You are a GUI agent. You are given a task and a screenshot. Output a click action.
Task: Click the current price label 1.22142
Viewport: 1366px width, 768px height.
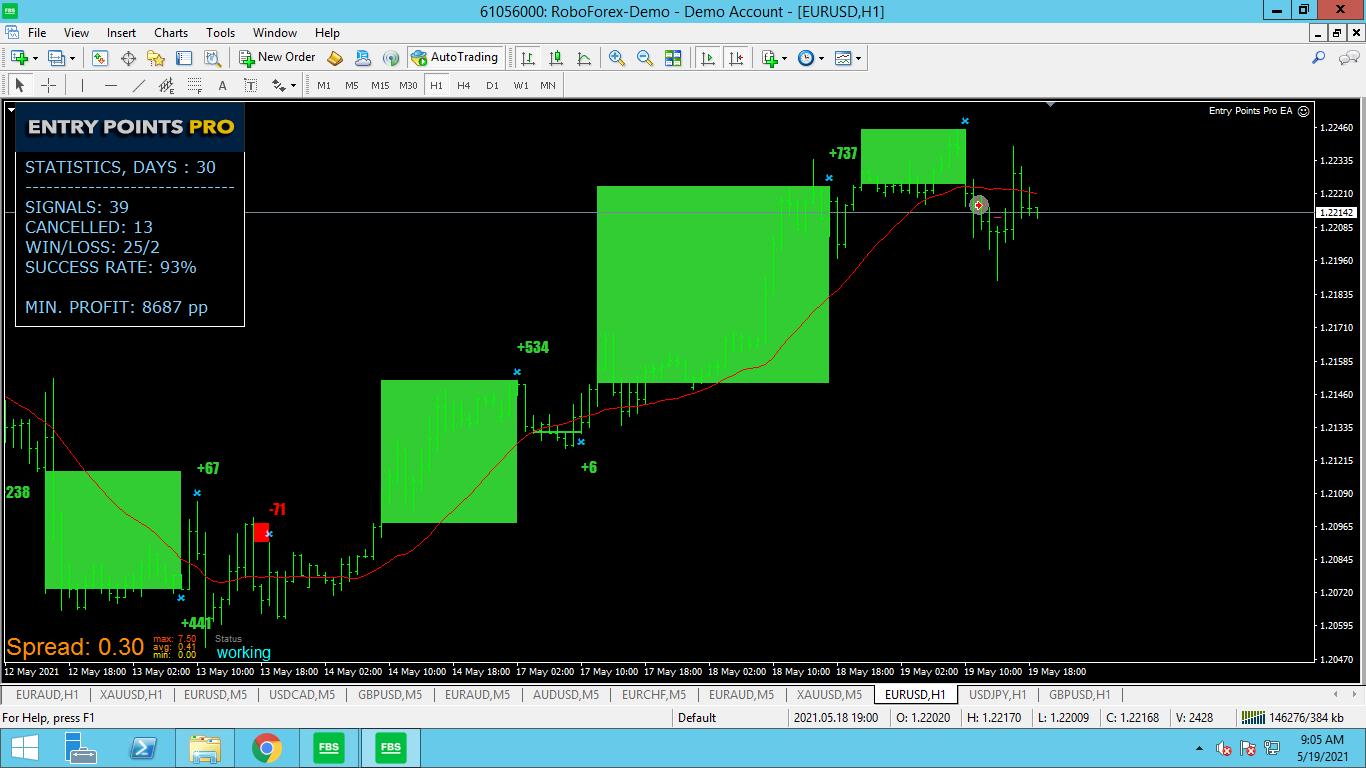[1337, 212]
